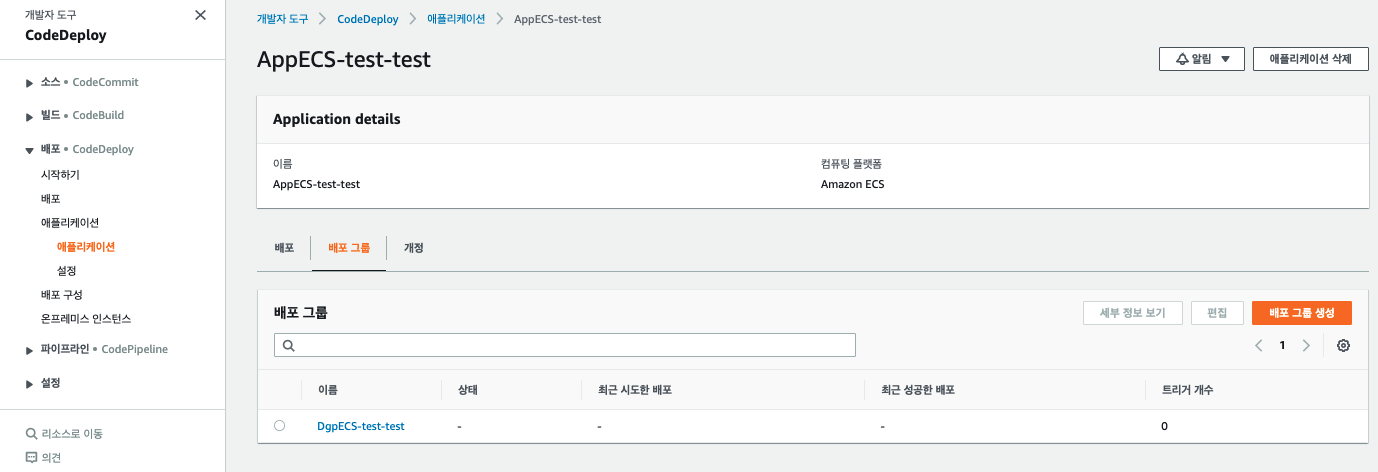Click the 트리거 개수 column header
The image size is (1378, 472).
1188,390
